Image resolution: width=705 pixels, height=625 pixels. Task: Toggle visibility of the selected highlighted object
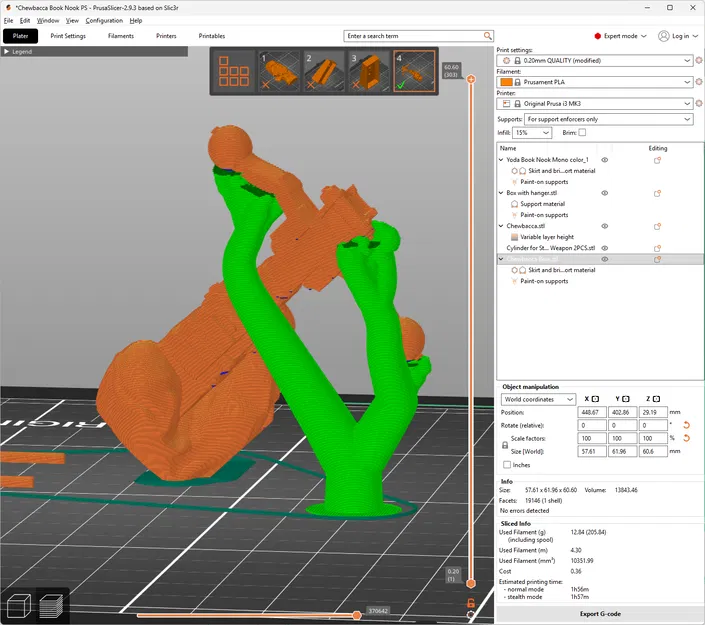605,259
